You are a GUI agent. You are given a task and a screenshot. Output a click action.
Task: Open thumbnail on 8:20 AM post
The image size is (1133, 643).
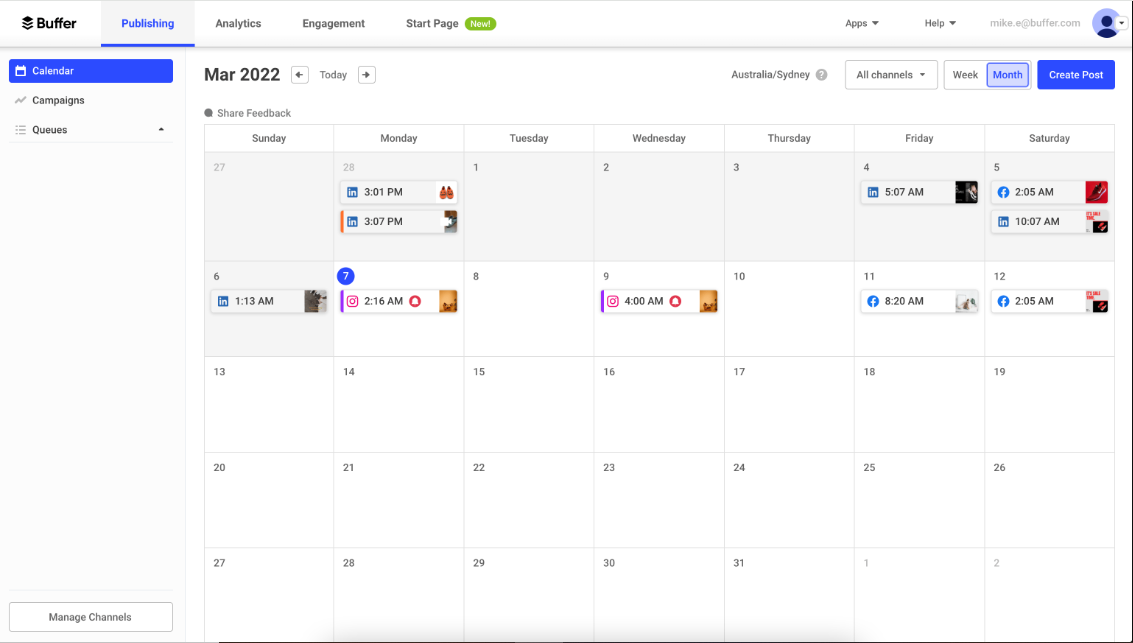[x=966, y=301]
